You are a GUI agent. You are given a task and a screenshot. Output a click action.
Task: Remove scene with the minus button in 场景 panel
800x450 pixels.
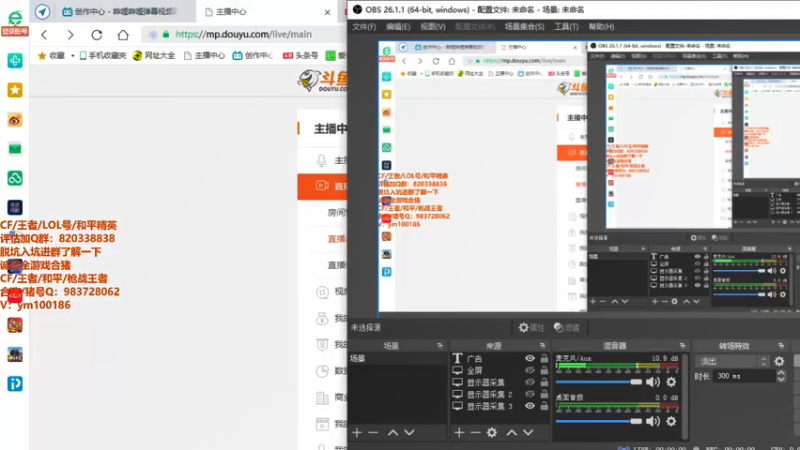coord(373,433)
